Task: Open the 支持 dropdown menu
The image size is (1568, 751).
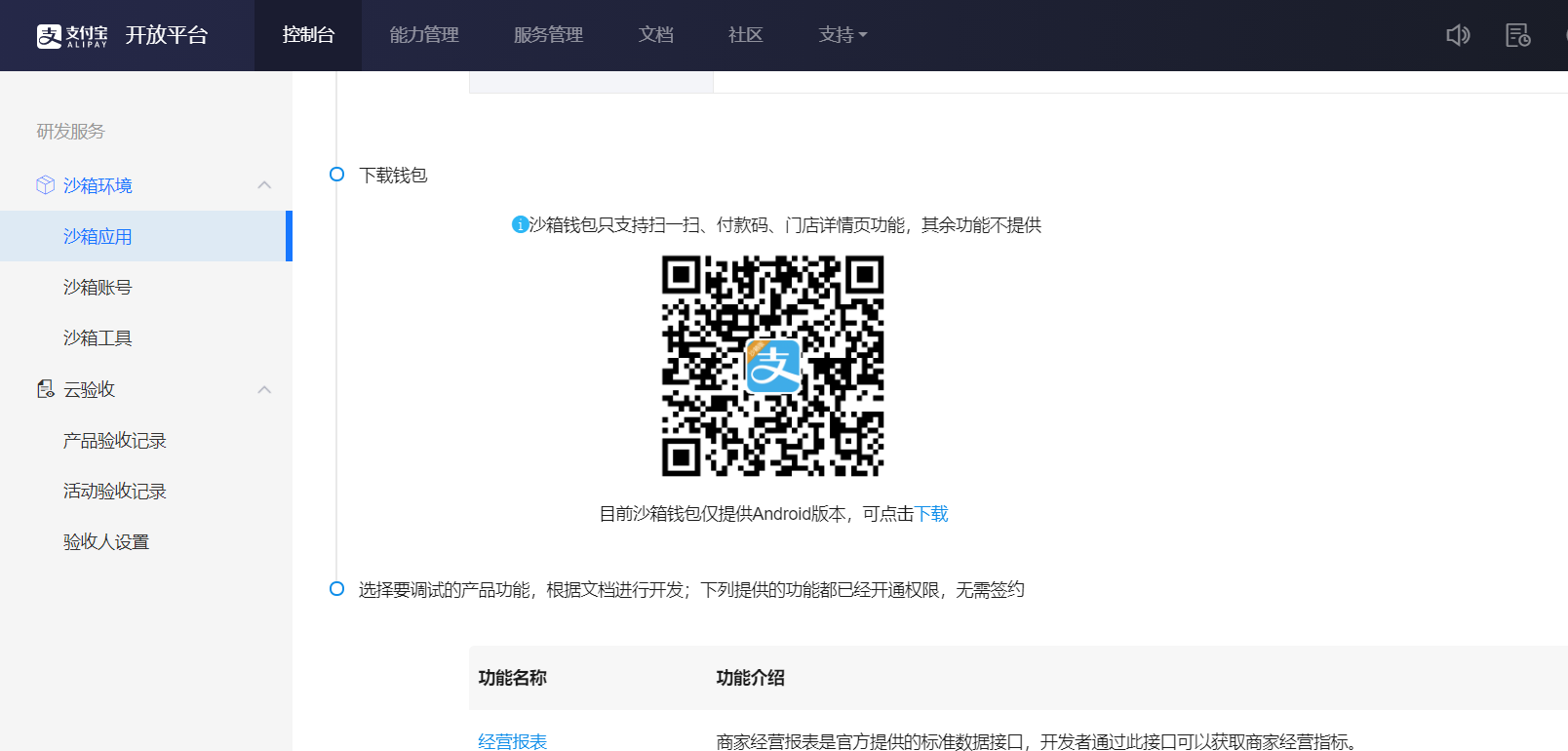Action: pos(843,35)
